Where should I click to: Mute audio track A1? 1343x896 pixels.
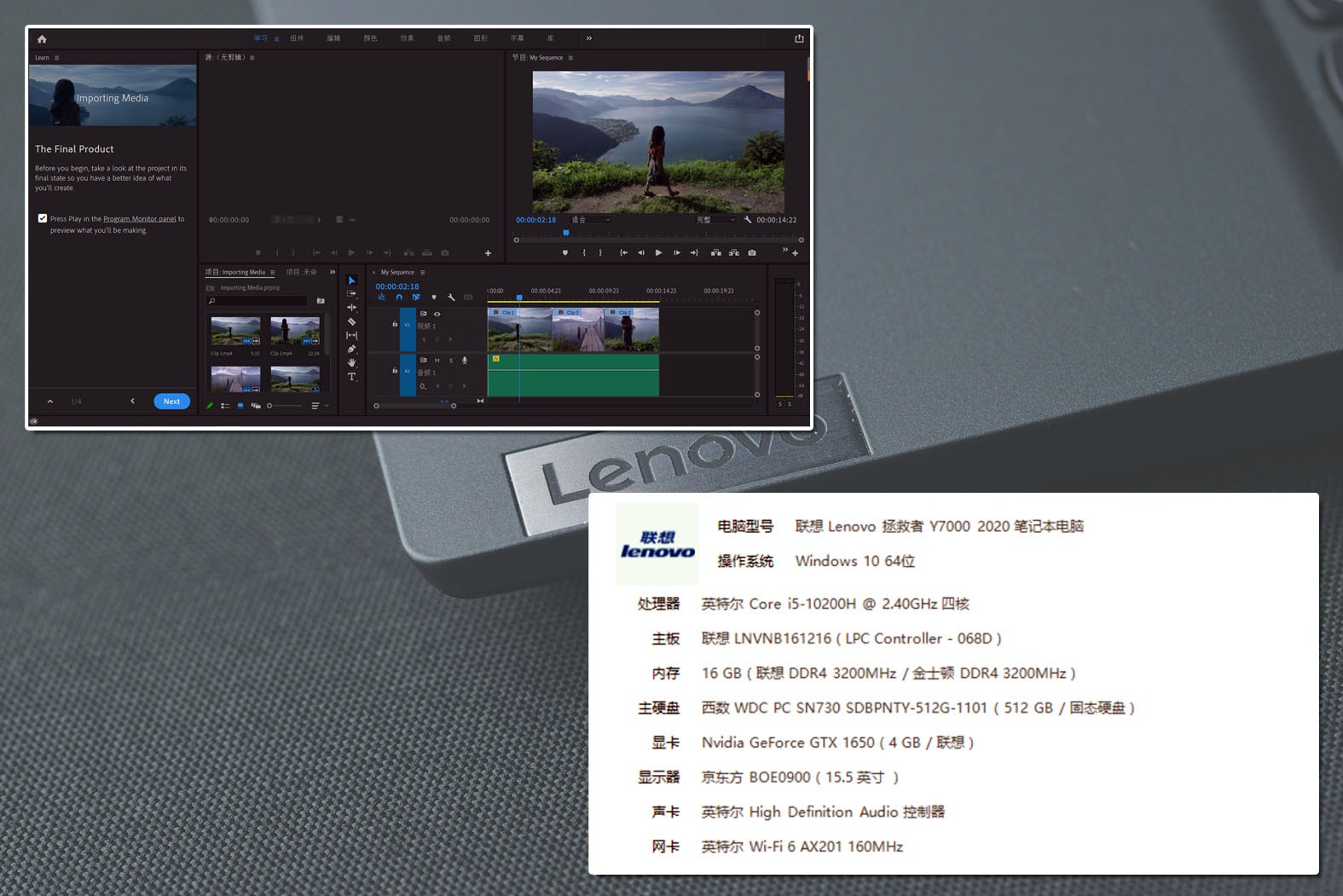point(437,361)
